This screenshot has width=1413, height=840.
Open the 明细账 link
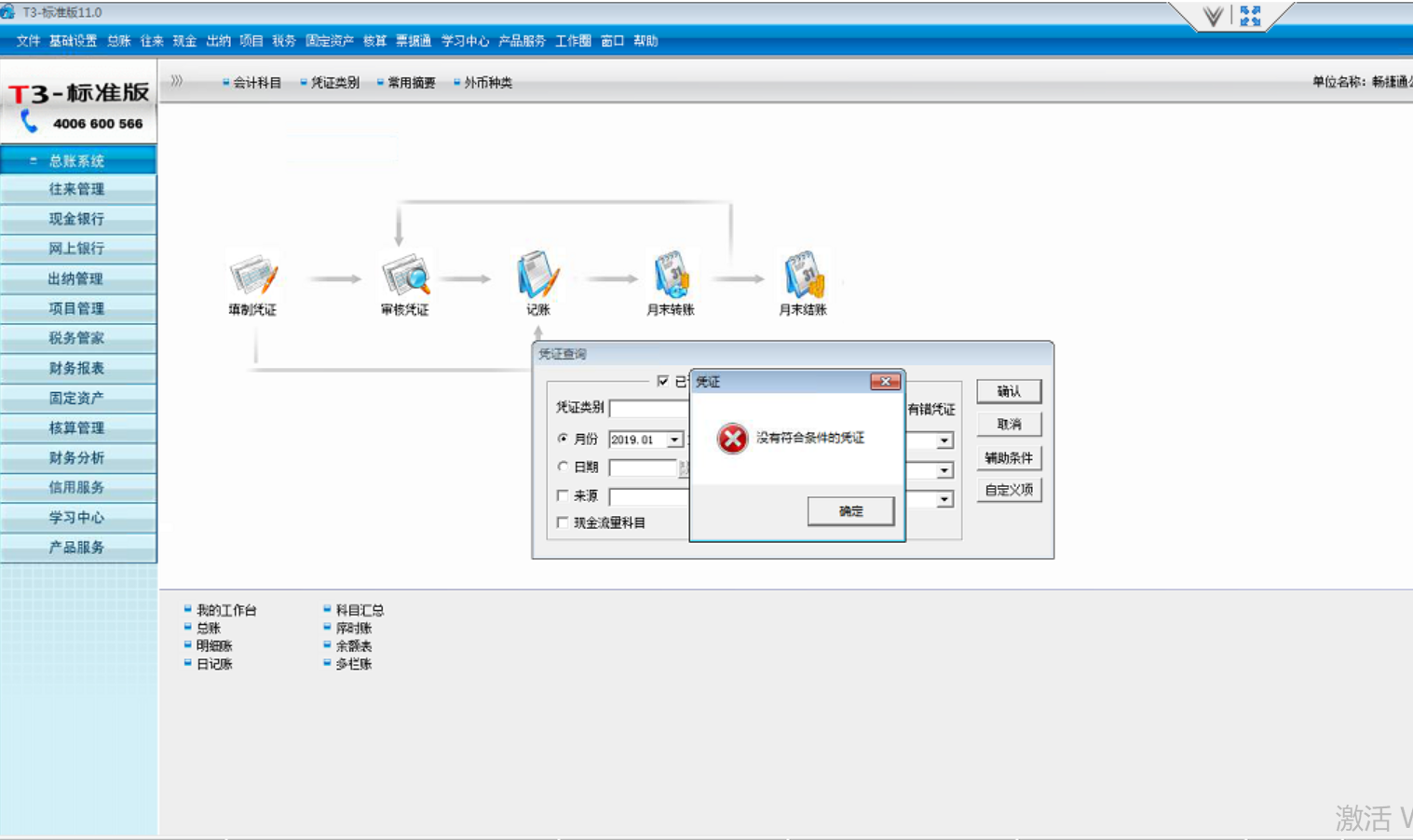[x=214, y=646]
